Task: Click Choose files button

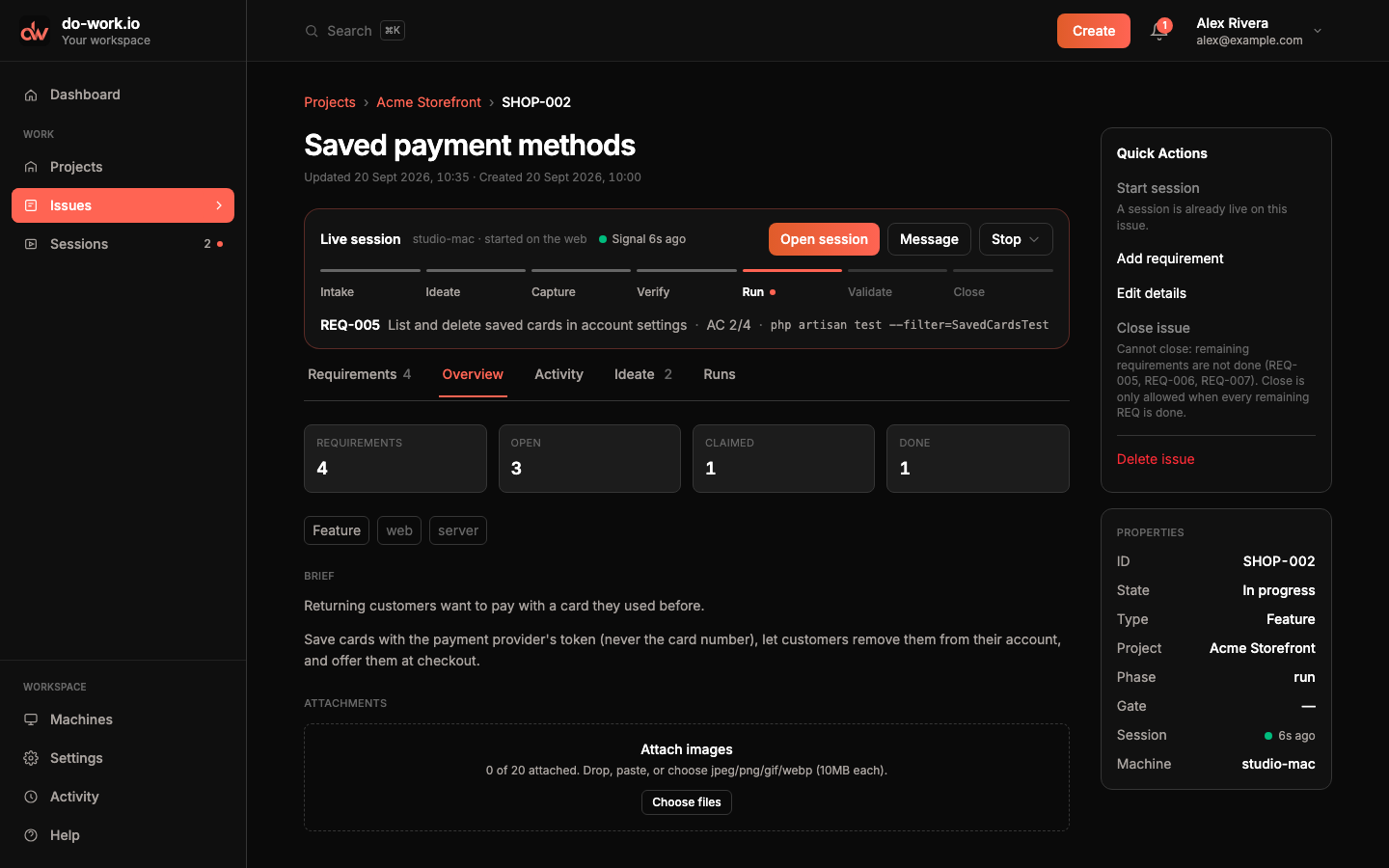Action: click(x=687, y=802)
